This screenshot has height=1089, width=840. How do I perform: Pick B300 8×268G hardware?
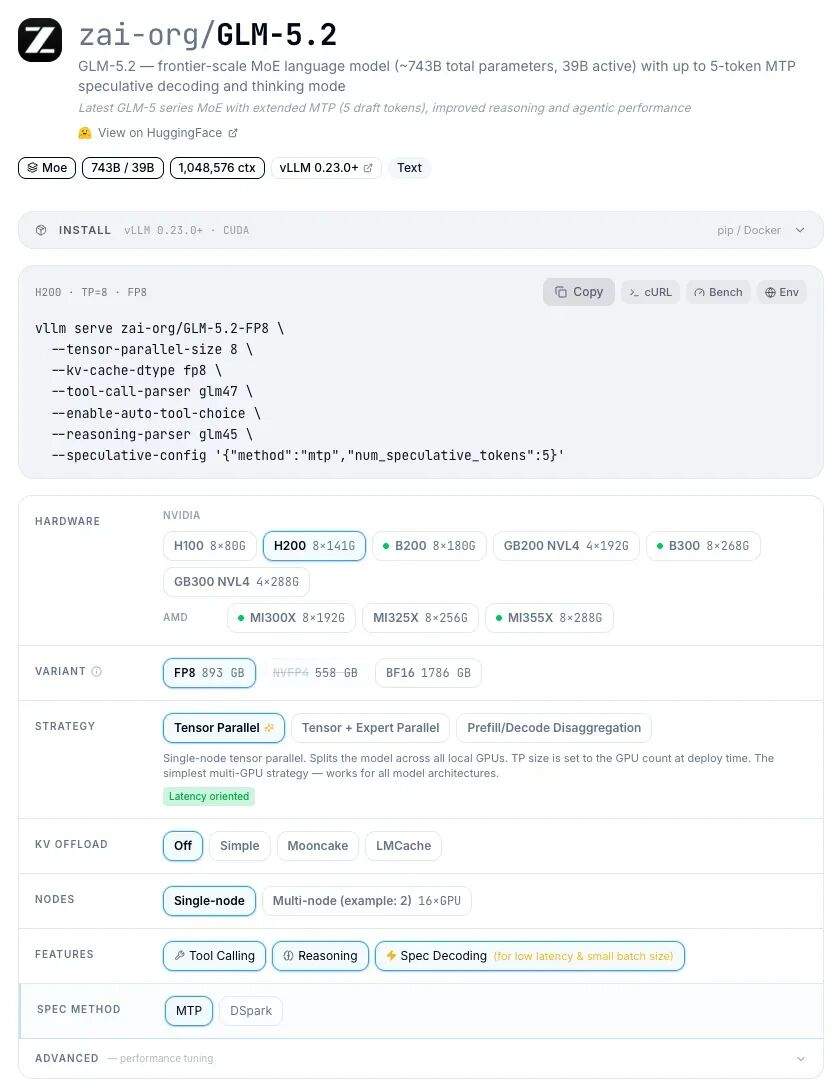point(703,546)
